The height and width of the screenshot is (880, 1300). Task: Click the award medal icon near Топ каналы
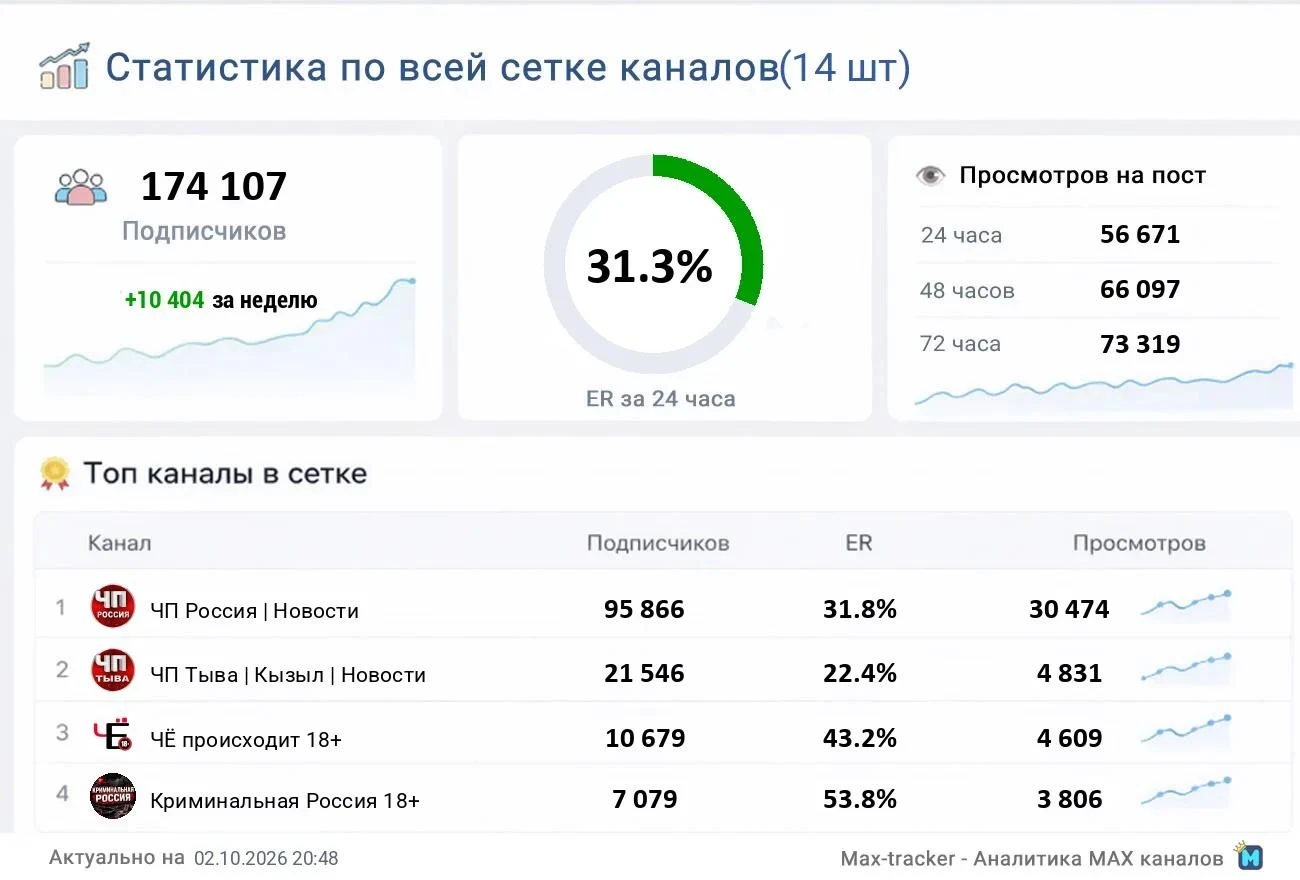tap(54, 473)
